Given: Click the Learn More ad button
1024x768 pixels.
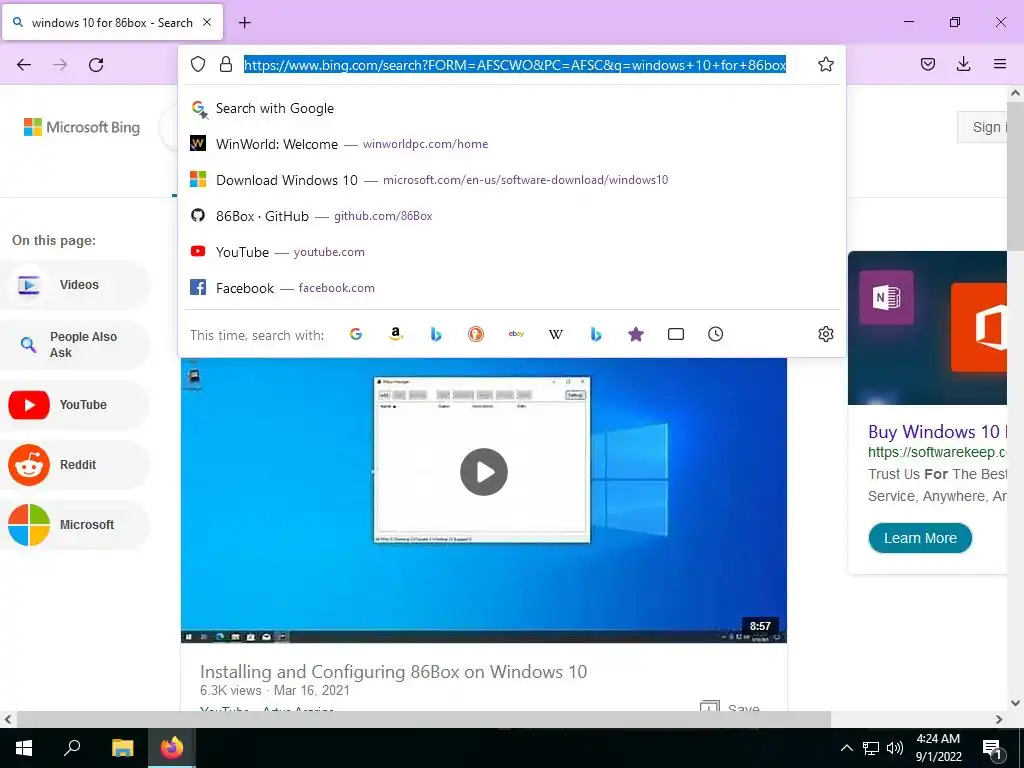Looking at the screenshot, I should (920, 538).
